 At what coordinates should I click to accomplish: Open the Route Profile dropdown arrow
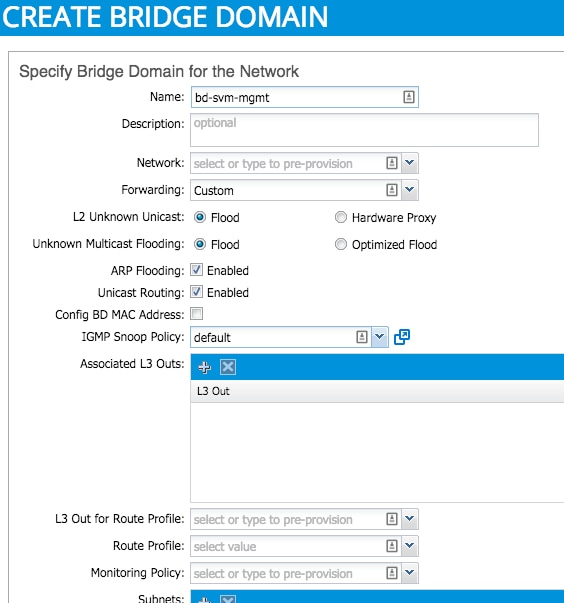tap(410, 546)
